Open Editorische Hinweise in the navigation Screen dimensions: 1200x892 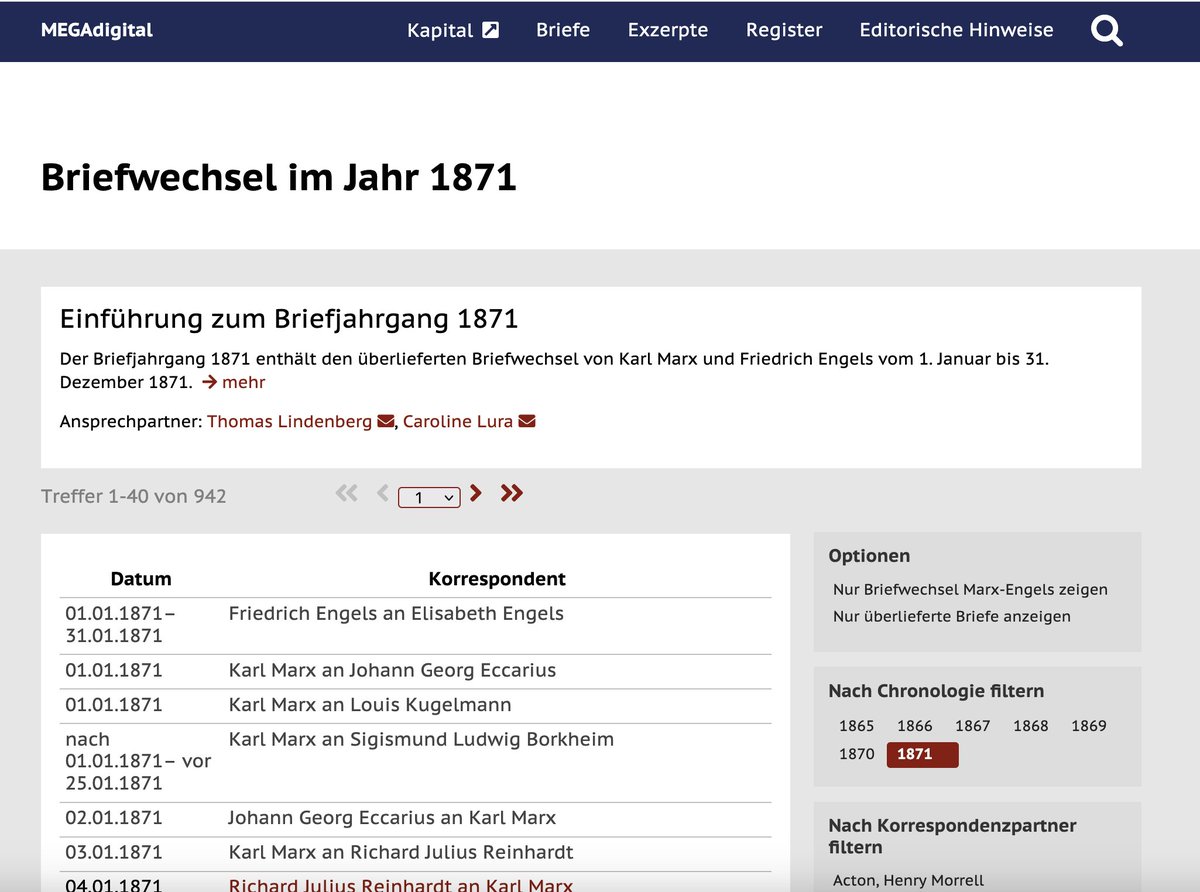pos(956,30)
